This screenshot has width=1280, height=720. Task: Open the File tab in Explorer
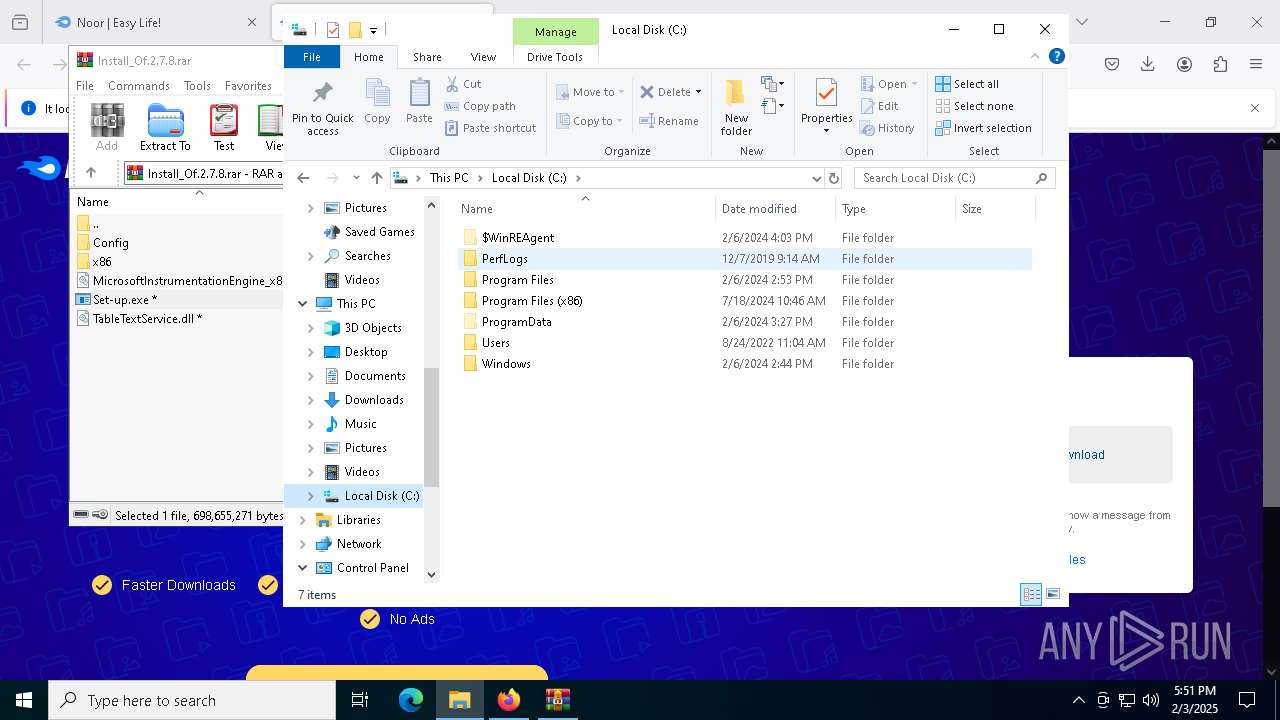click(312, 57)
